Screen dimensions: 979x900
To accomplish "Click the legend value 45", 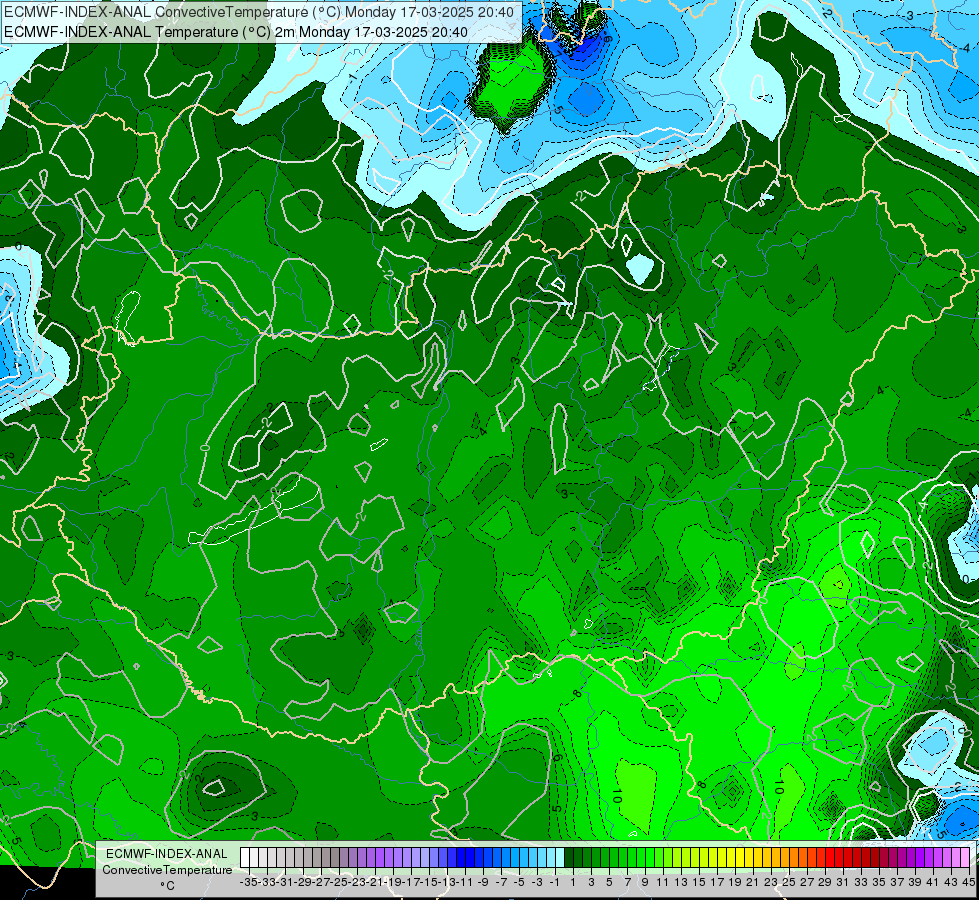I will [x=968, y=882].
